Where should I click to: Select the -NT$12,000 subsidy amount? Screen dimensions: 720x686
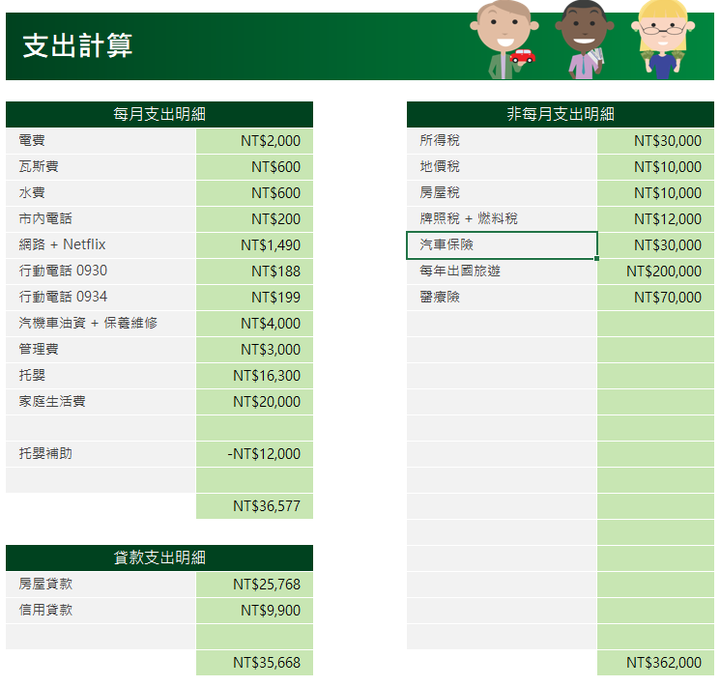click(254, 454)
